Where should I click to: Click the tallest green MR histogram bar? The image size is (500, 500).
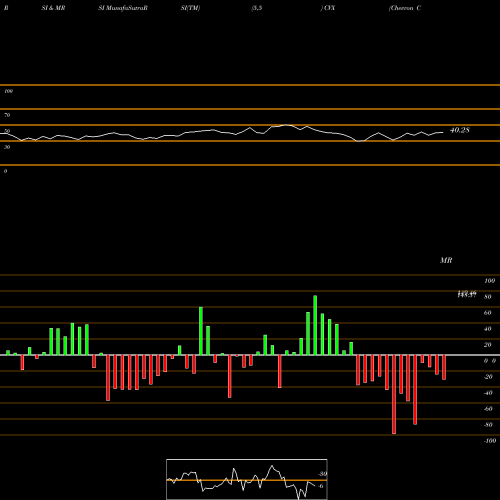[x=315, y=325]
